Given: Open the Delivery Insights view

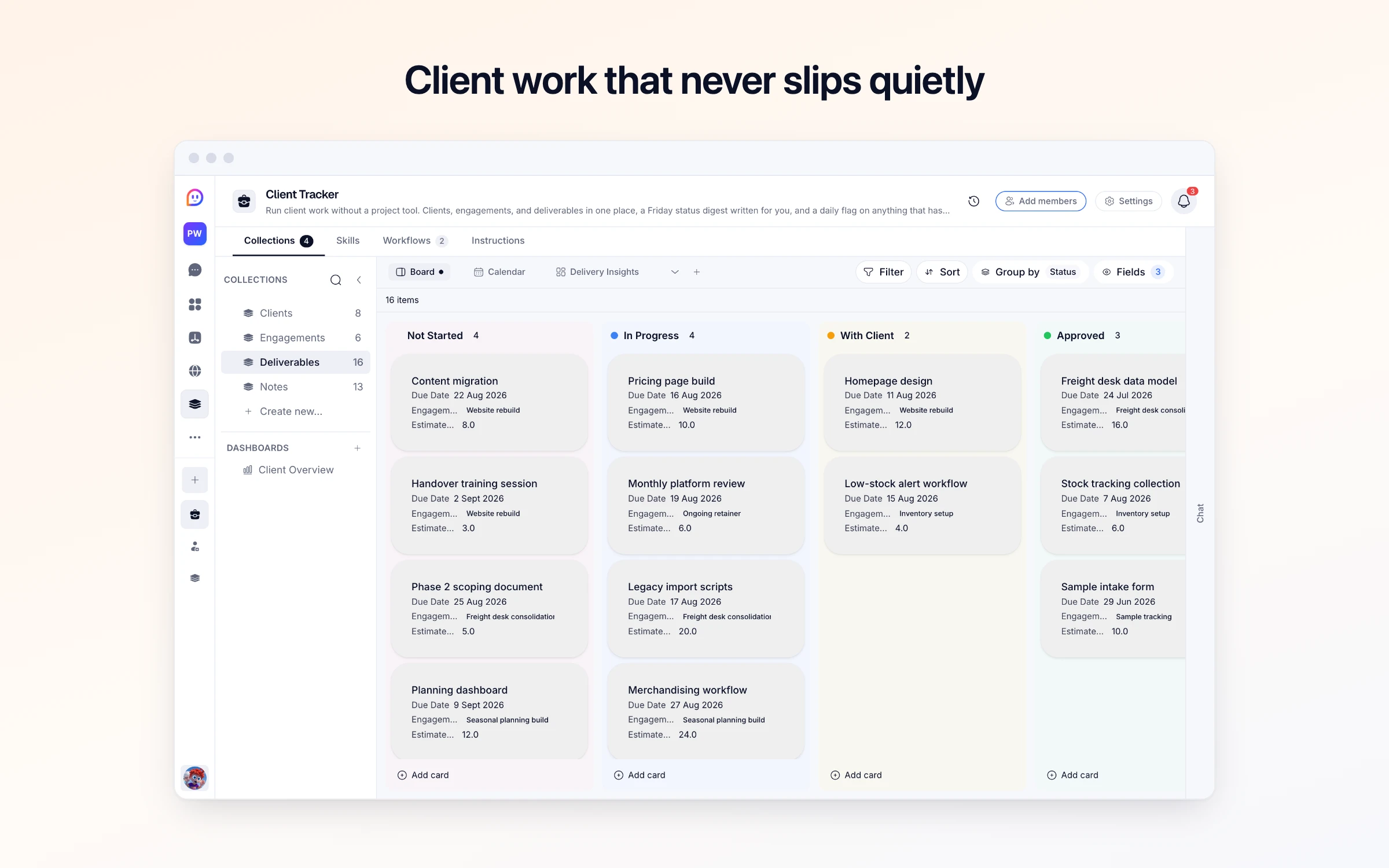Looking at the screenshot, I should 597,272.
